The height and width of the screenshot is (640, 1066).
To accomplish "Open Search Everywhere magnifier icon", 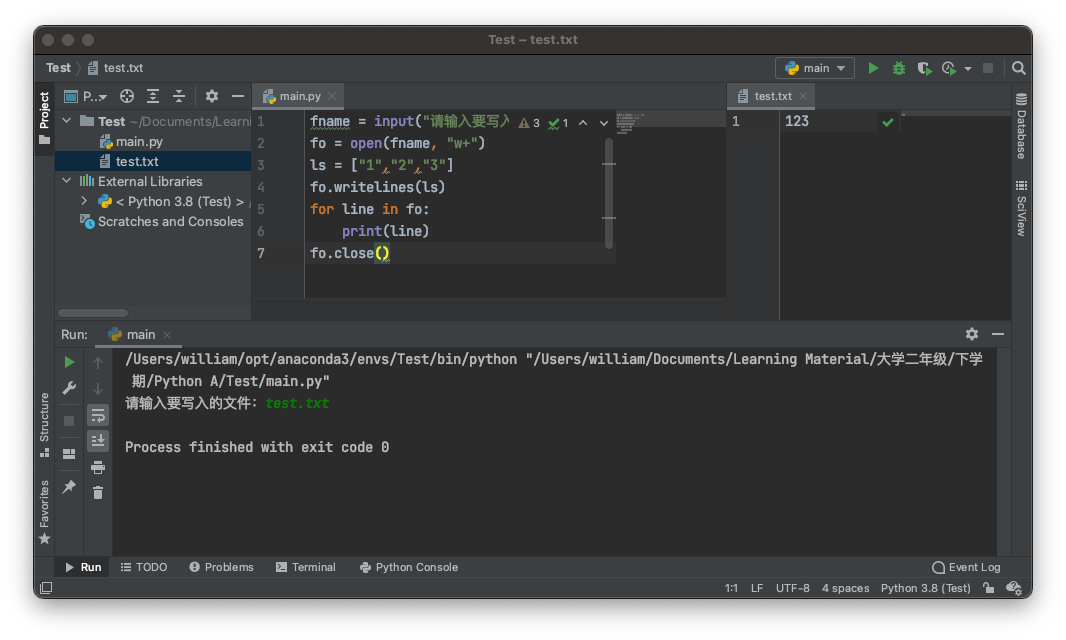I will pyautogui.click(x=1018, y=68).
